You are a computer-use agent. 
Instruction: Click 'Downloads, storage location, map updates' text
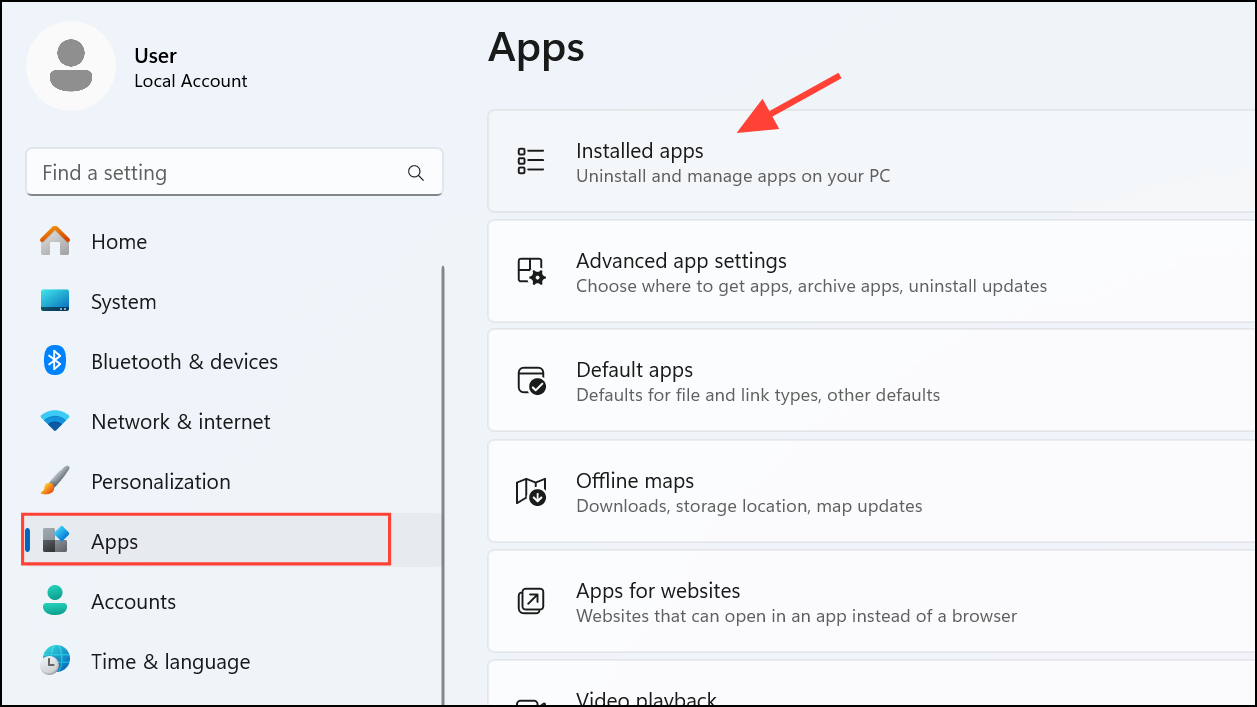(749, 506)
